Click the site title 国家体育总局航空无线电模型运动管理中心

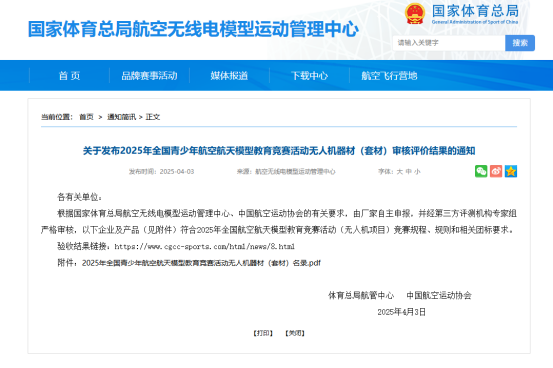[x=193, y=29]
